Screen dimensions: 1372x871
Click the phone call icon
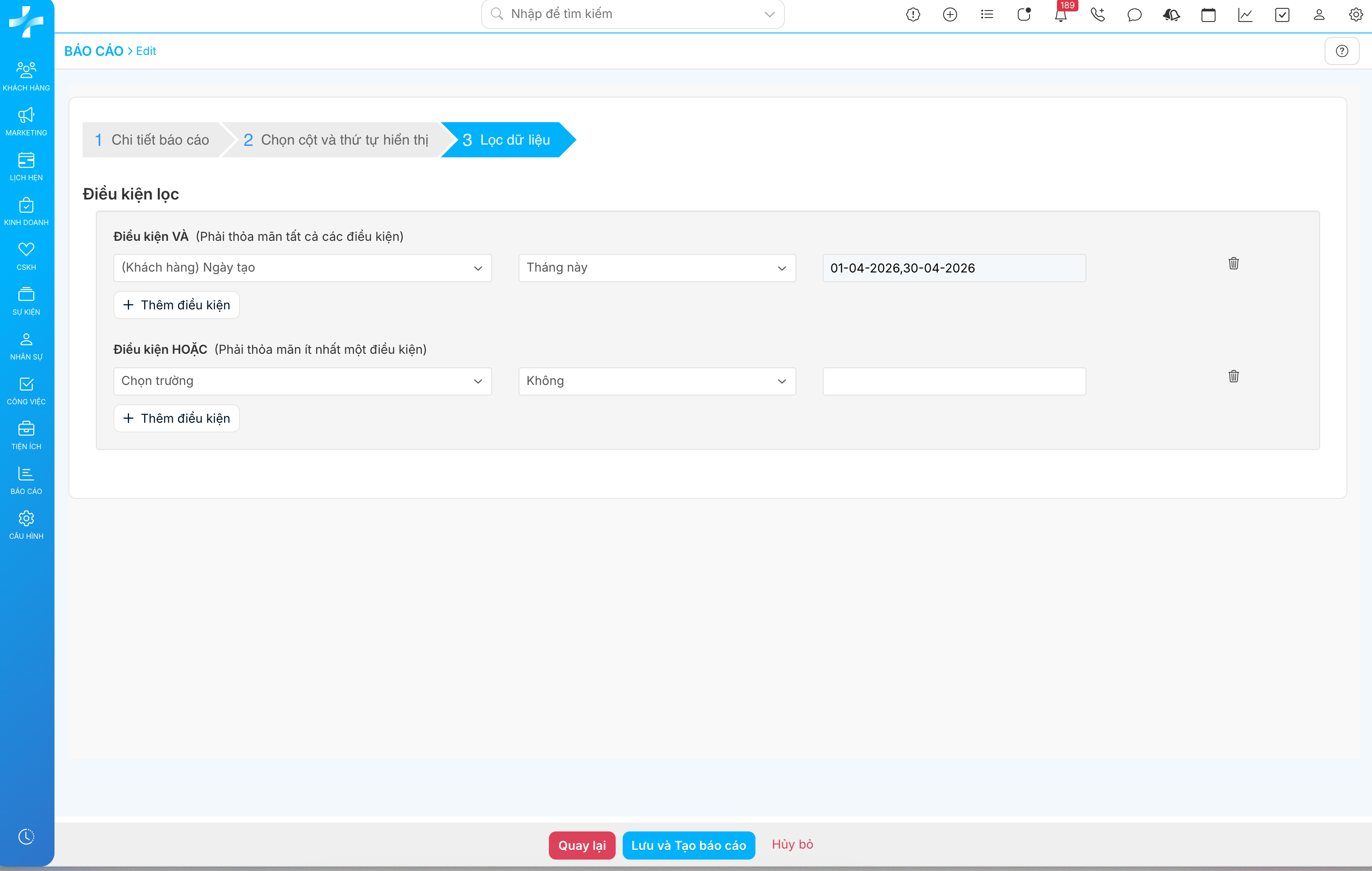pyautogui.click(x=1097, y=15)
